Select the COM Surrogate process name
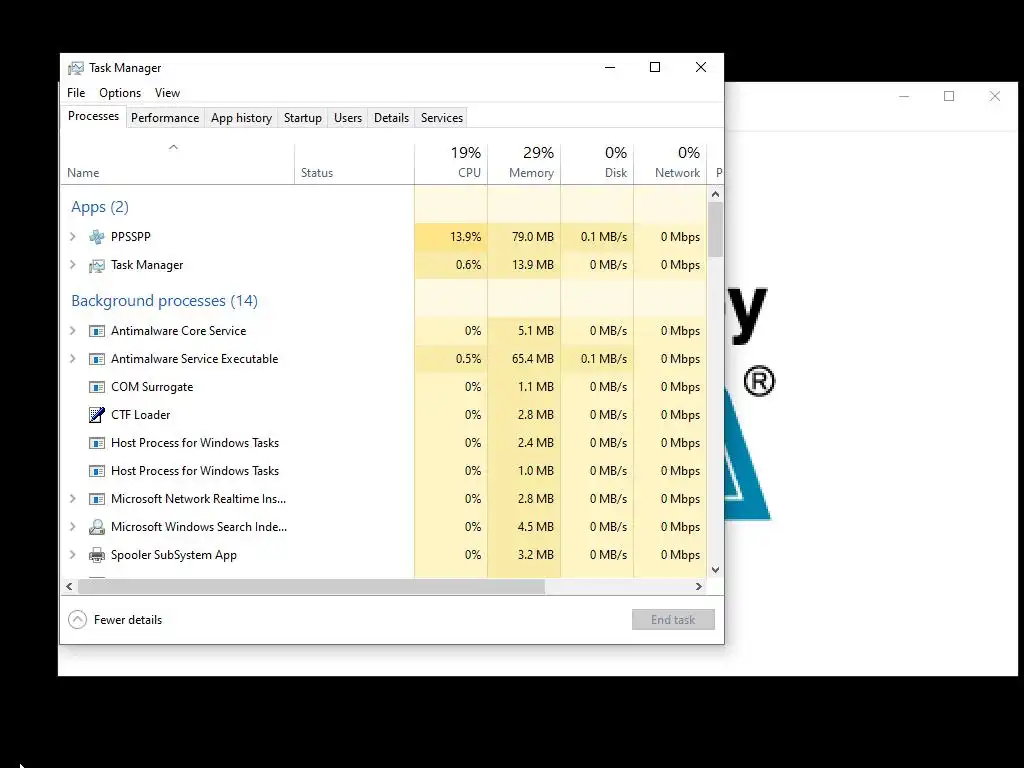Screen dimensions: 1024x768 (152, 387)
